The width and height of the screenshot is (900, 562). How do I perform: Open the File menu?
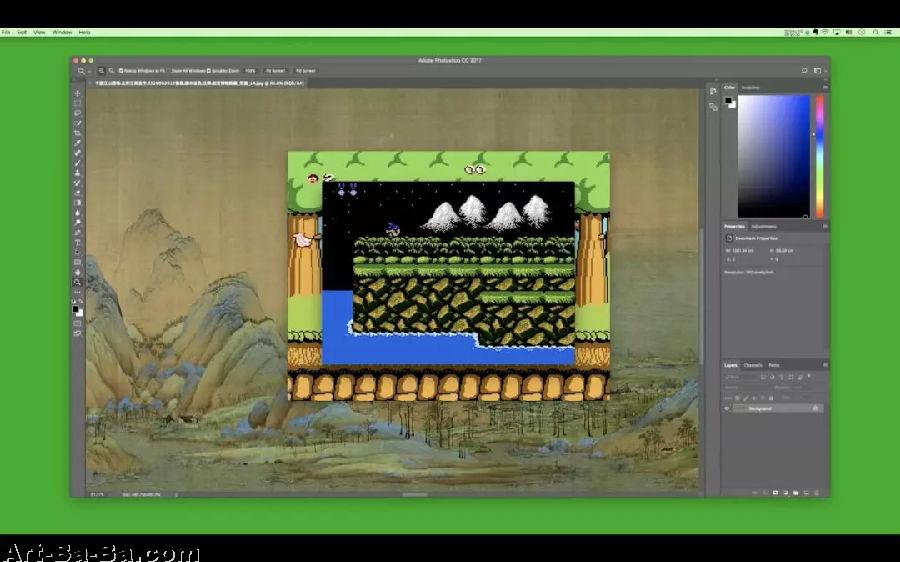pos(6,32)
